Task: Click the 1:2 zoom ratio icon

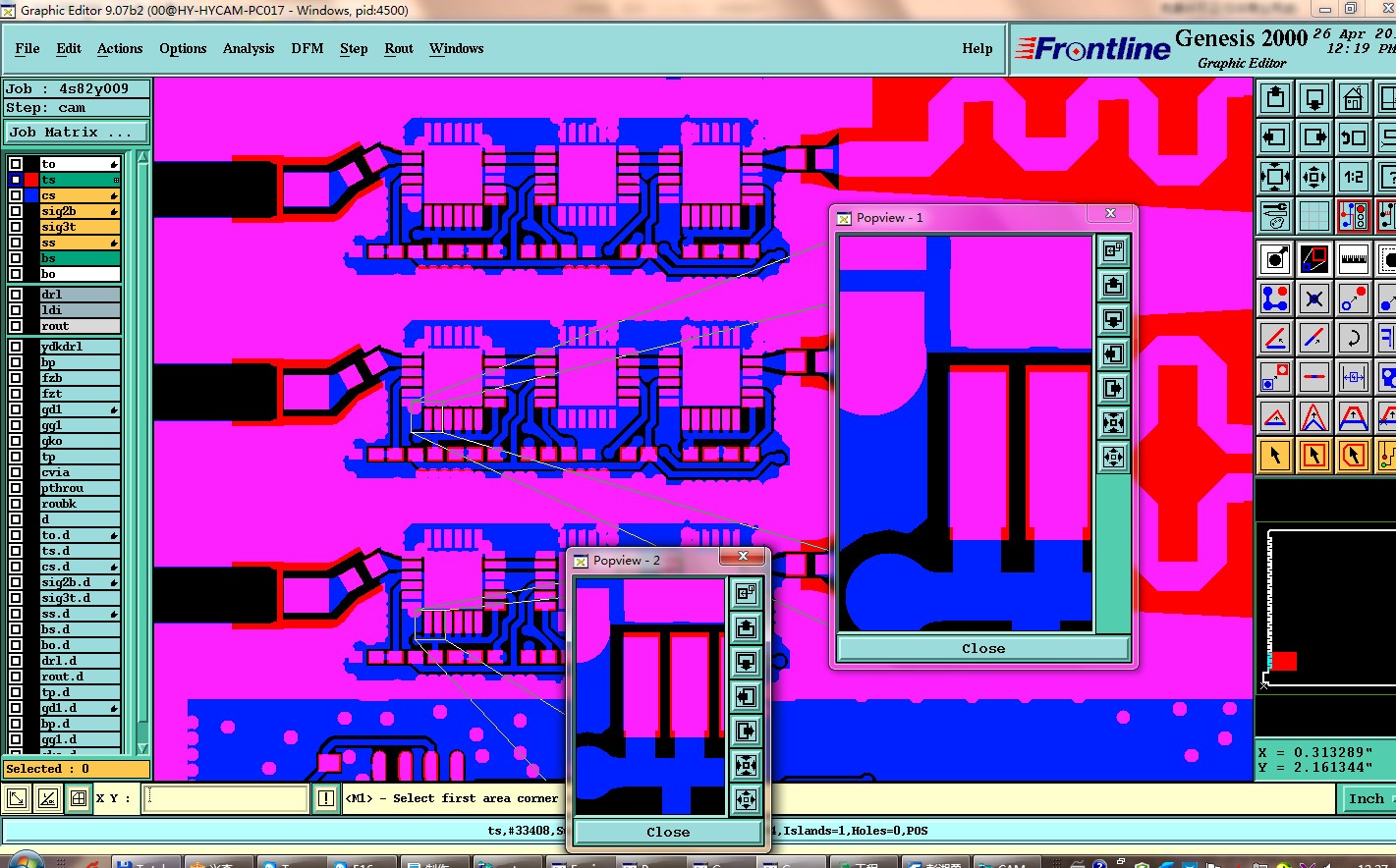Action: pos(1354,177)
